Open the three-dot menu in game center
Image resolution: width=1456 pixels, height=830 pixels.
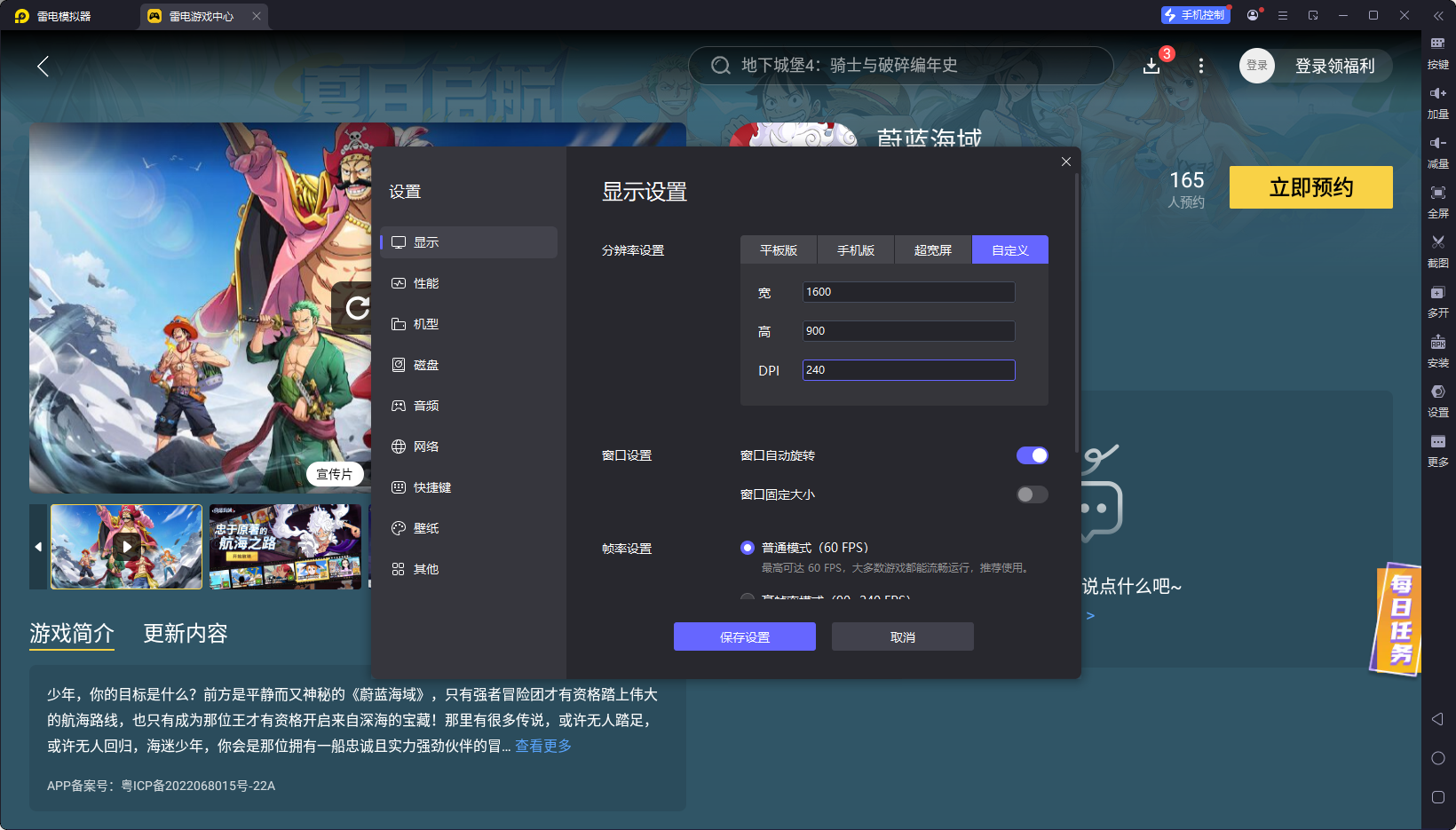coord(1201,66)
